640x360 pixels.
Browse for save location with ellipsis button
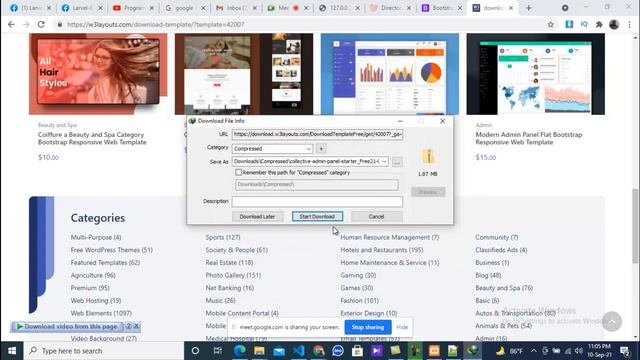(x=397, y=162)
